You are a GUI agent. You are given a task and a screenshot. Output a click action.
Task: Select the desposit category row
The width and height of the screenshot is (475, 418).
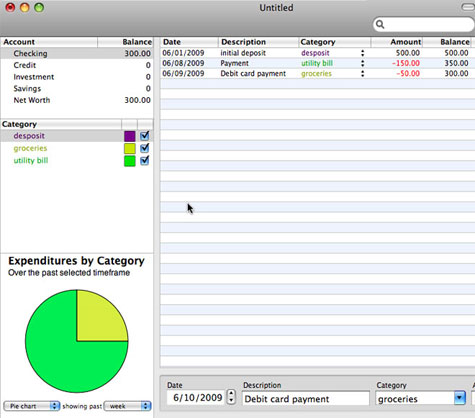point(77,136)
